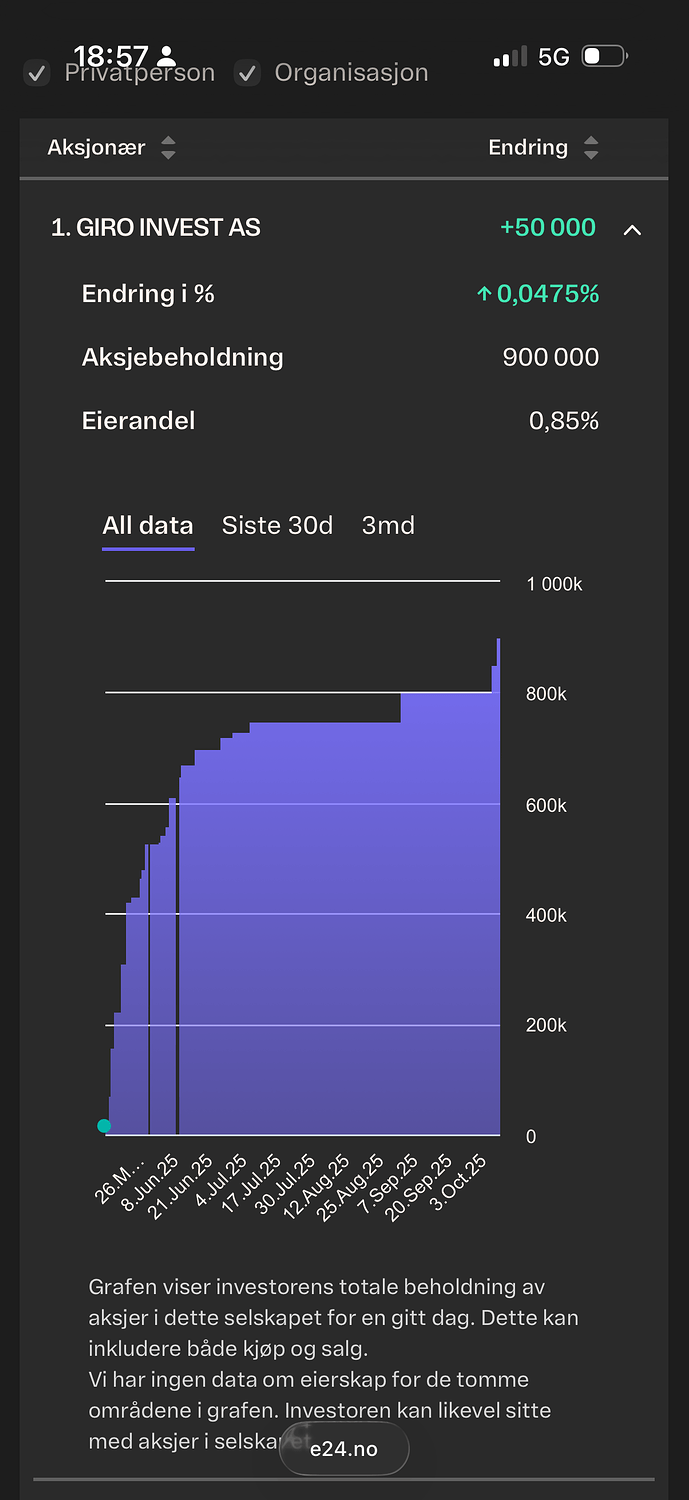Tap the green up-arrow beside 0,0475%
The width and height of the screenshot is (689, 1500).
[484, 294]
